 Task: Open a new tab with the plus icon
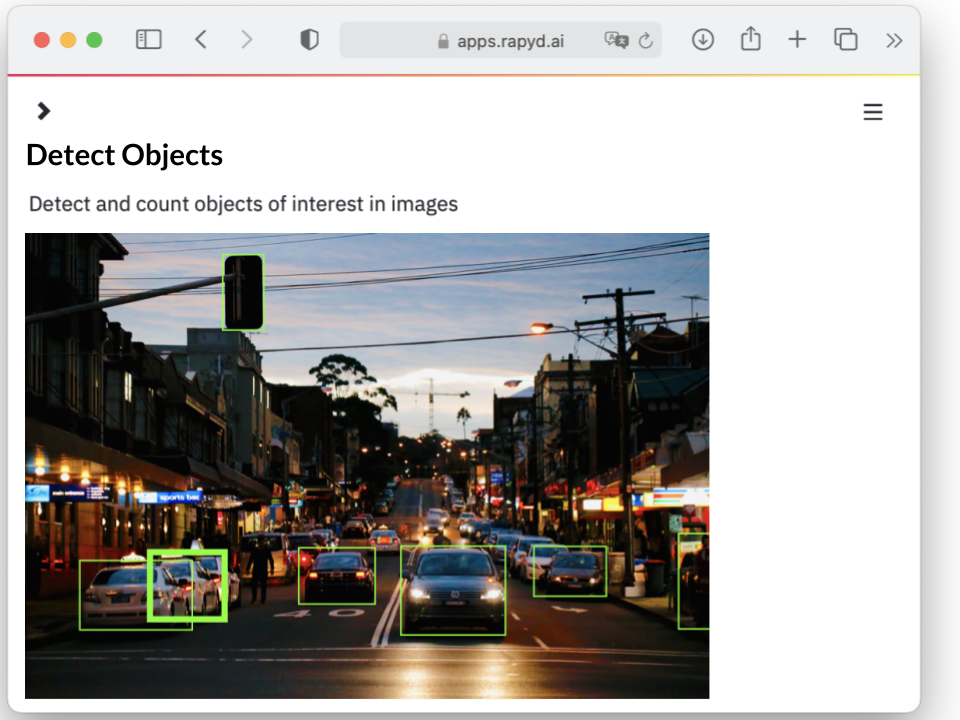[x=797, y=40]
